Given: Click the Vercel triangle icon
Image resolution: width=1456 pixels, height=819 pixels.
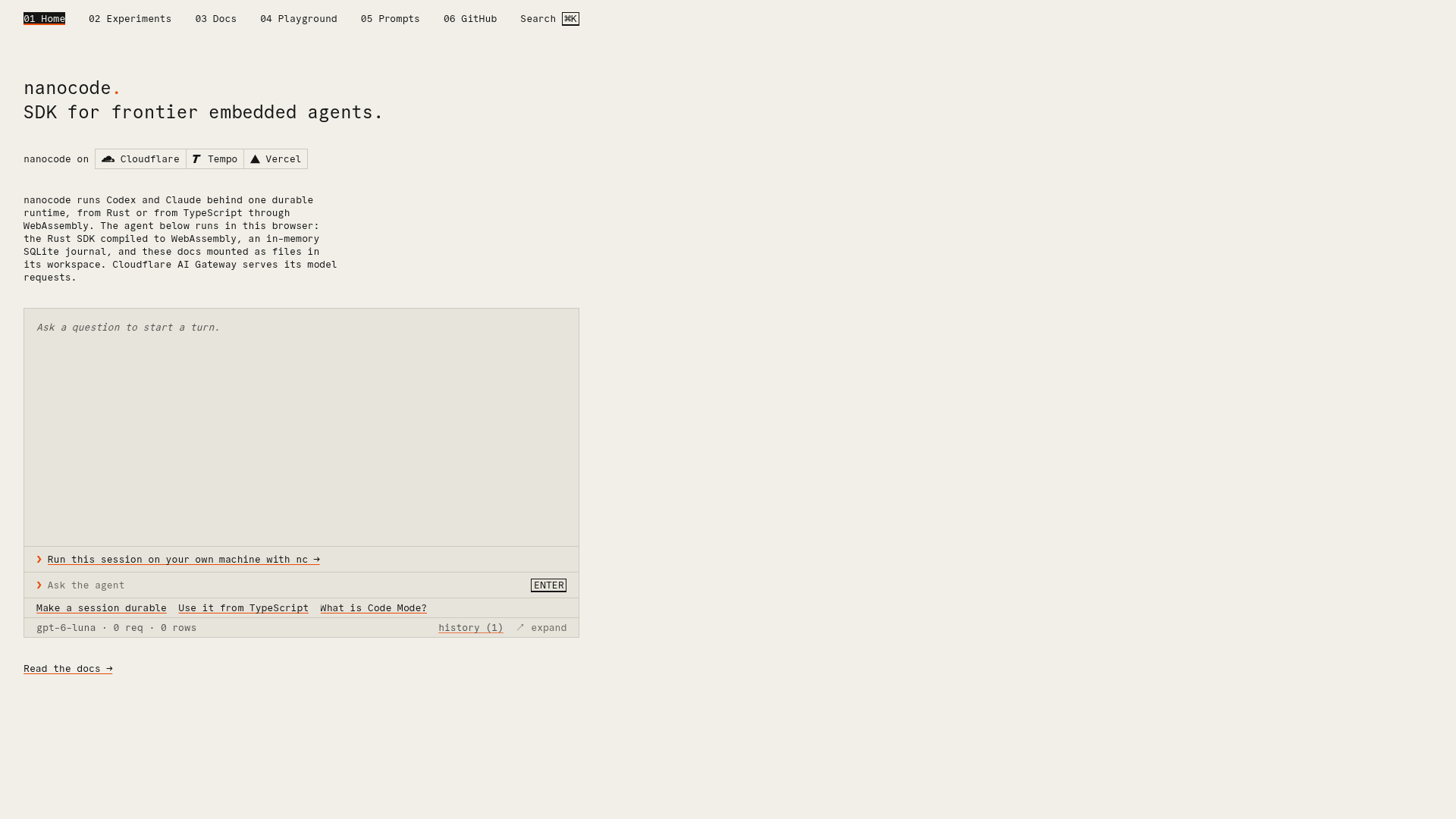Looking at the screenshot, I should 255,158.
